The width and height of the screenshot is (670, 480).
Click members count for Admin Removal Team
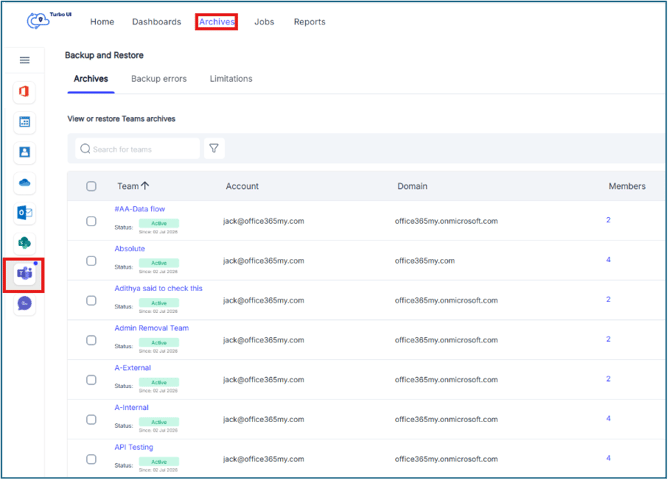(x=608, y=340)
